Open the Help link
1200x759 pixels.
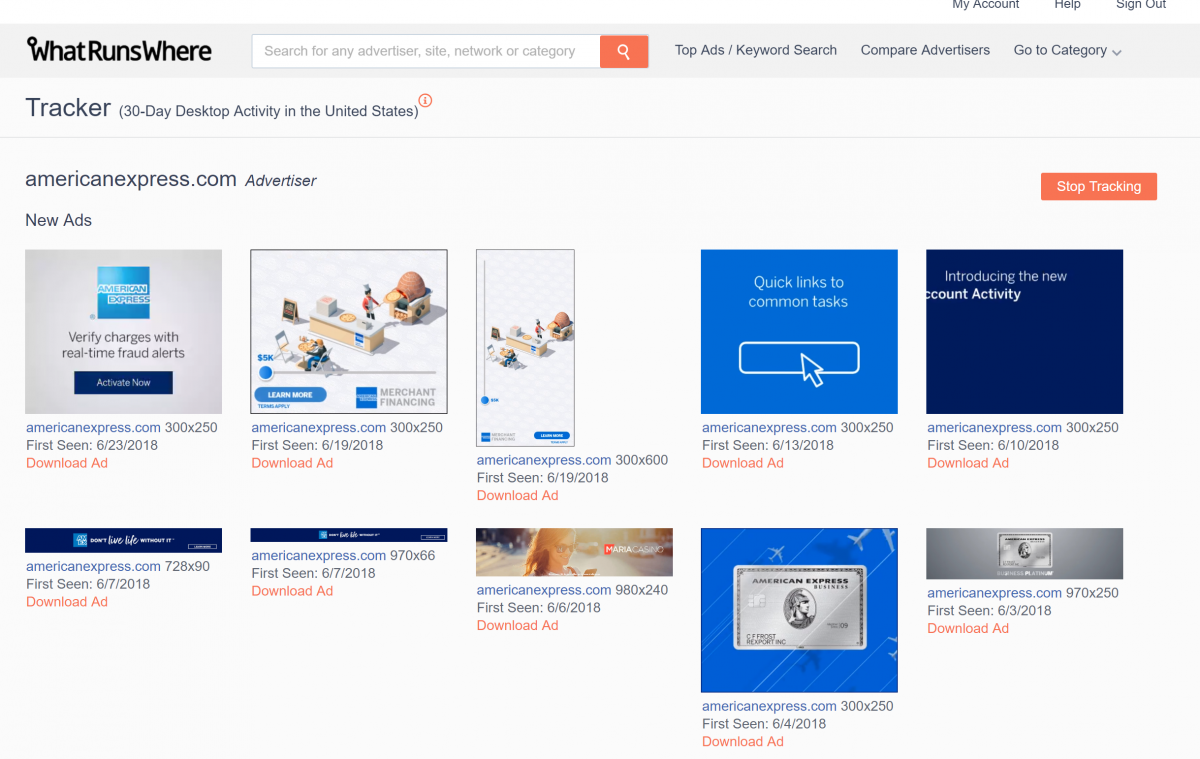(x=1067, y=5)
